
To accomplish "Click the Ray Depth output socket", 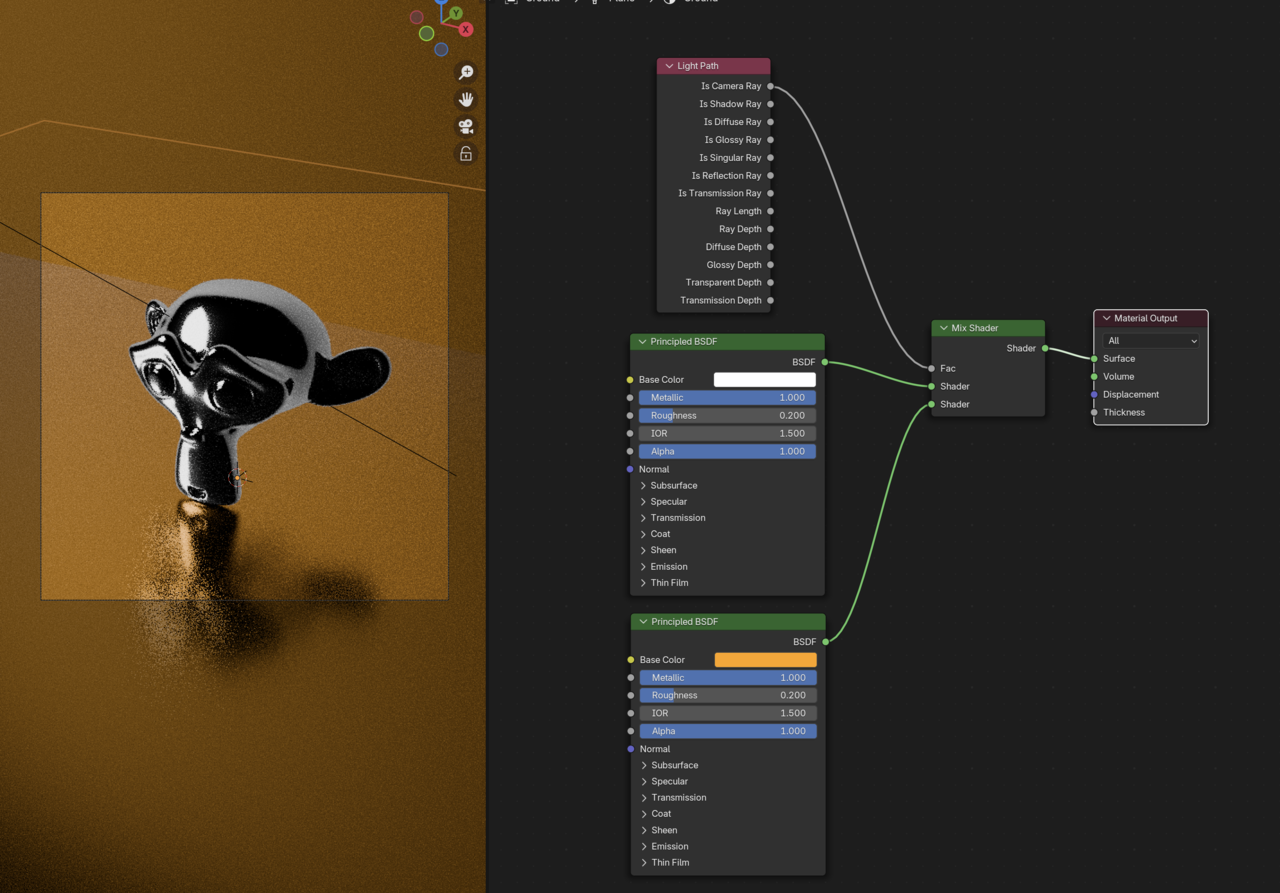I will [x=770, y=229].
